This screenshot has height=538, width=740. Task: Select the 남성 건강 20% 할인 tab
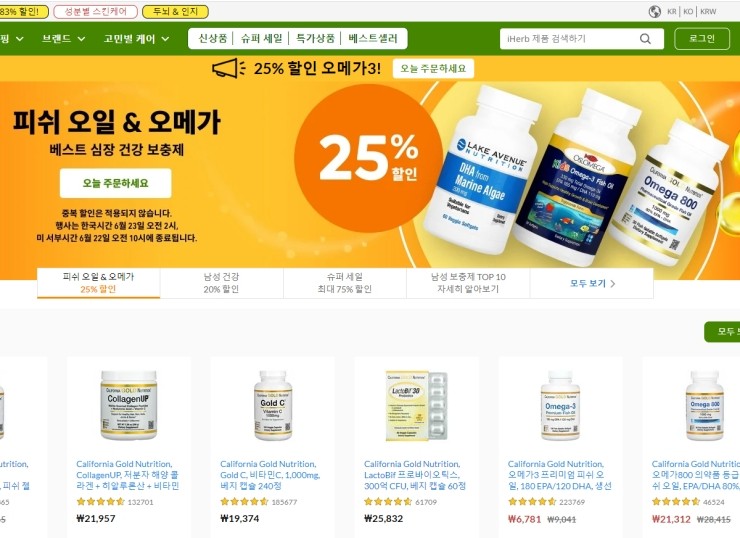(221, 283)
